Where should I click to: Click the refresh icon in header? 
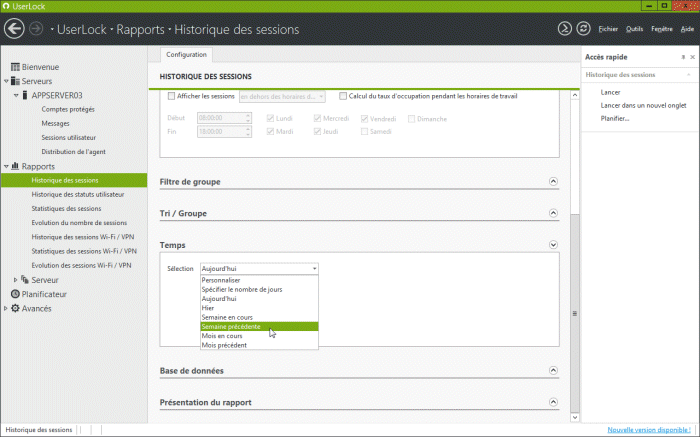tap(583, 29)
